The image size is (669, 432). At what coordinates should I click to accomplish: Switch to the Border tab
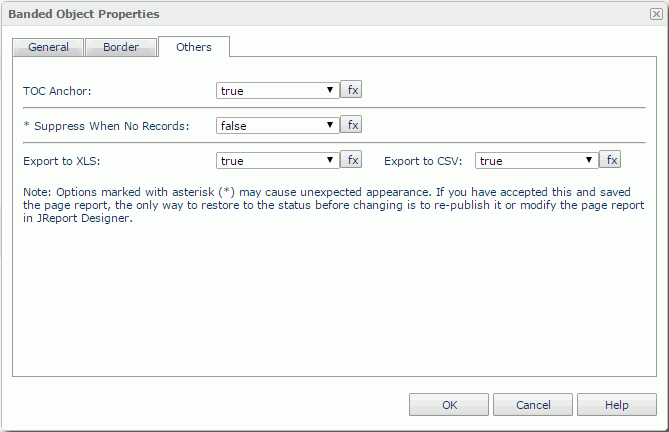coord(121,47)
